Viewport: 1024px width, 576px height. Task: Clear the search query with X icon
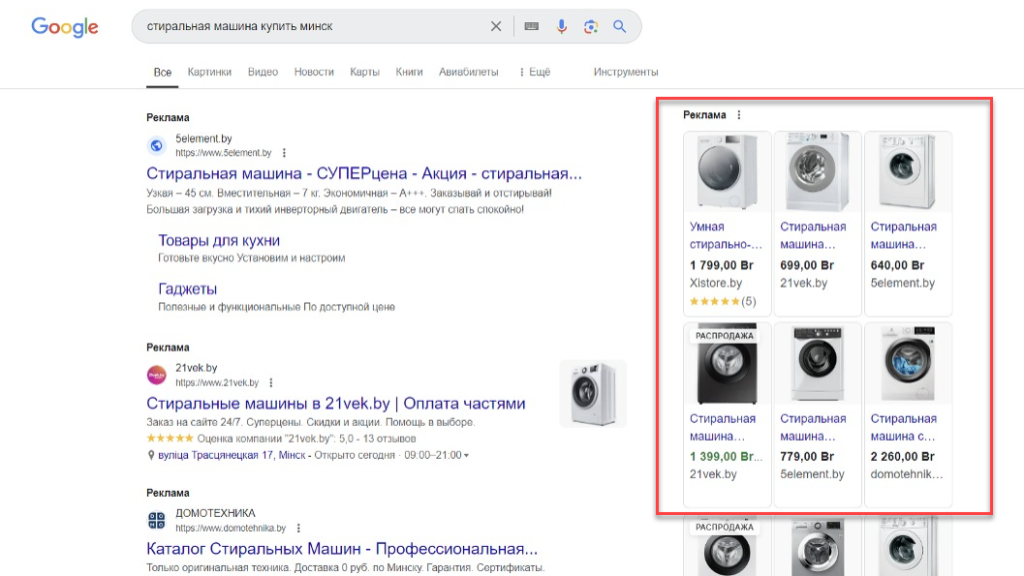[x=496, y=27]
